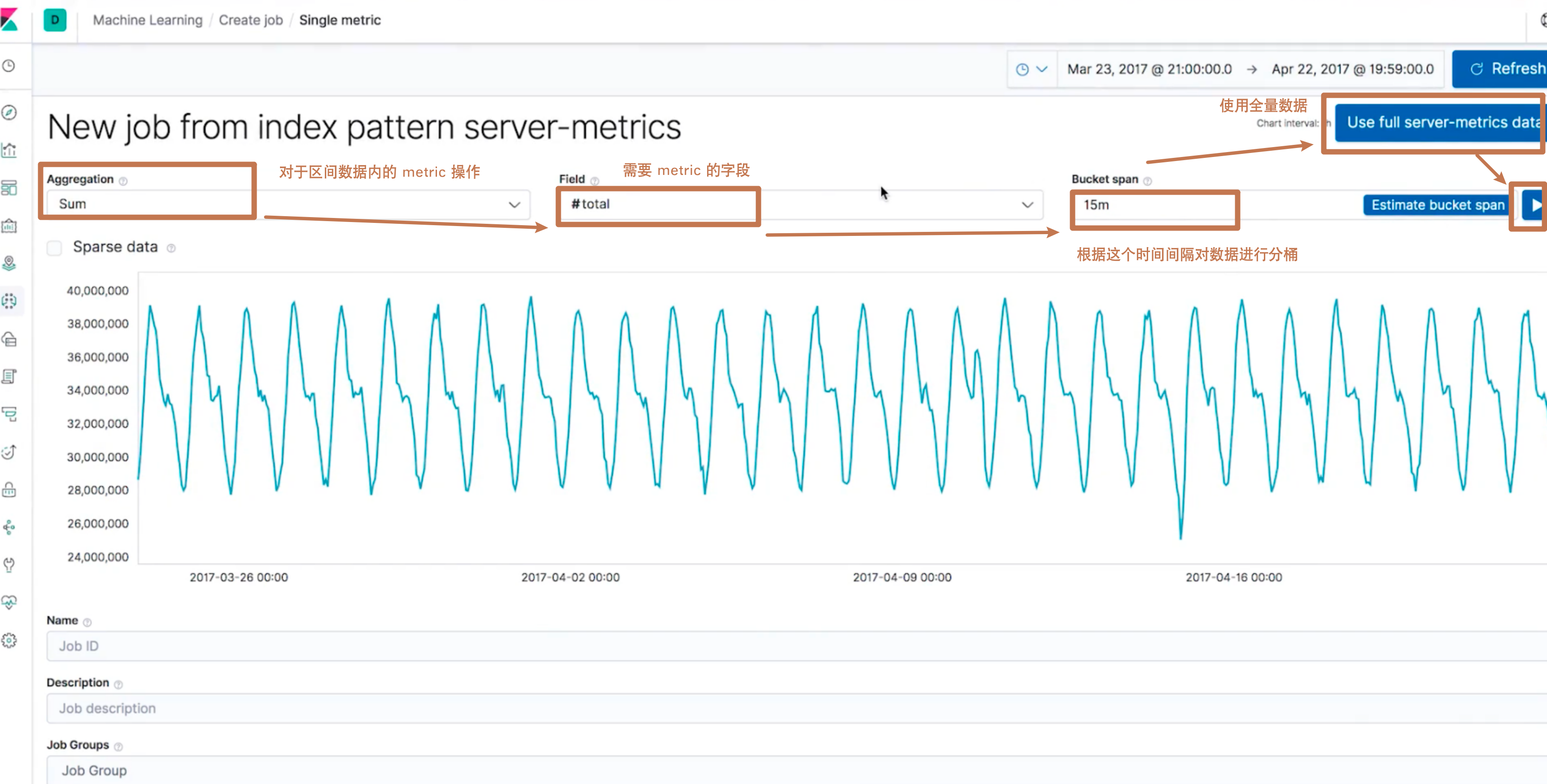
Task: Open Visualize from the sidebar
Action: 9,150
